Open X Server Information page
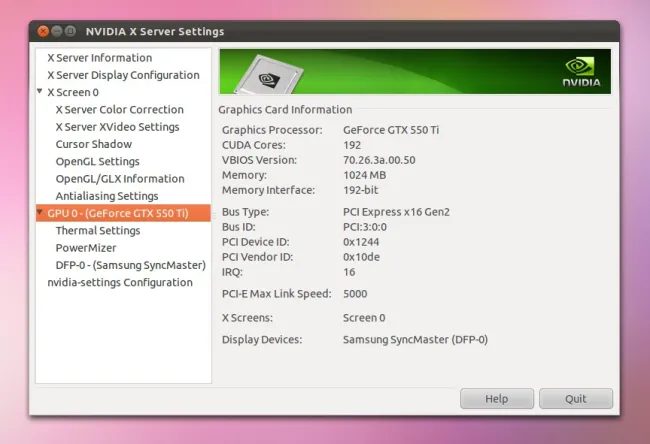 click(99, 58)
